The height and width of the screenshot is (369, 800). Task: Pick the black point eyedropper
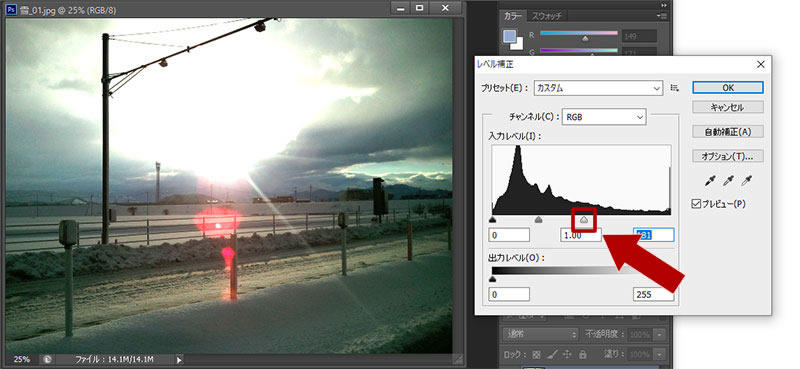point(710,181)
